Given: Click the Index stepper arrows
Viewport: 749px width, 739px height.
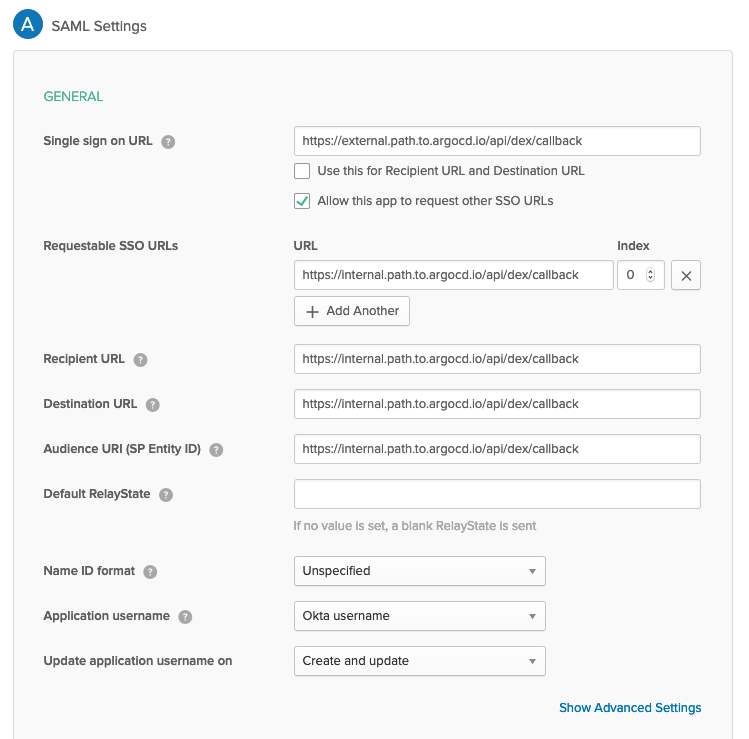Looking at the screenshot, I should pyautogui.click(x=651, y=275).
